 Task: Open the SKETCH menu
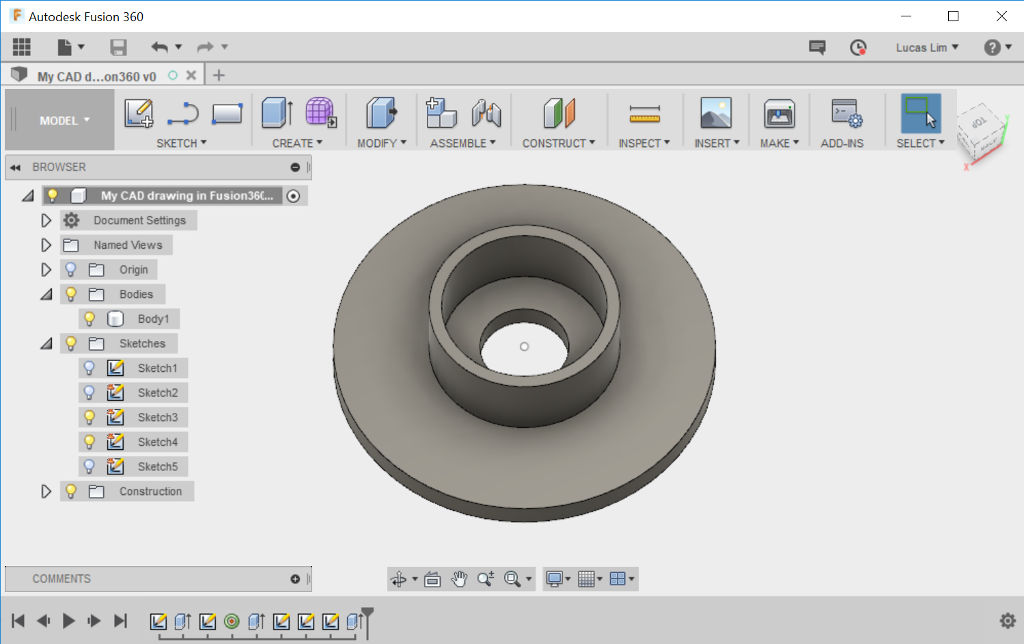[x=181, y=143]
